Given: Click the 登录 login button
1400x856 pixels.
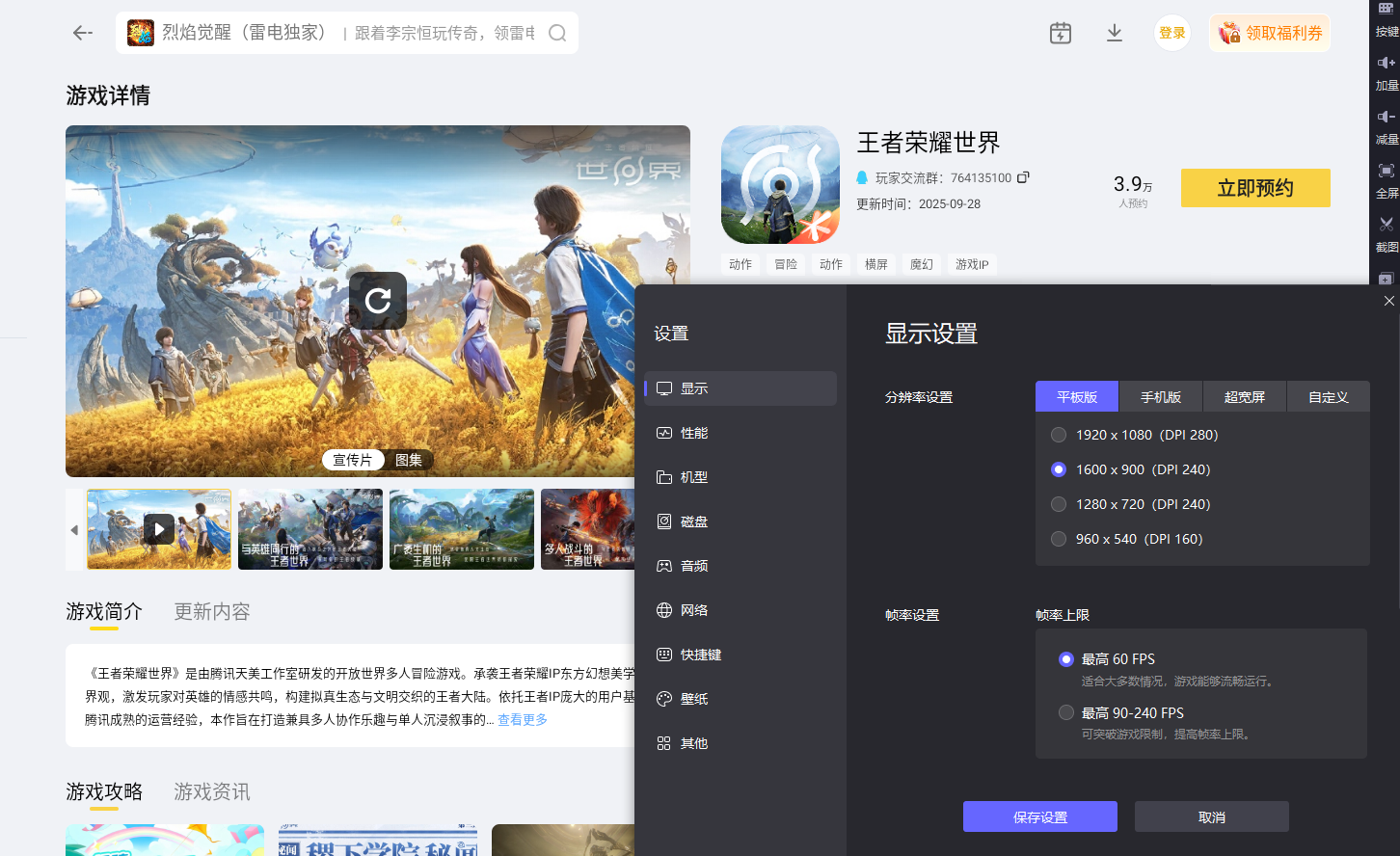Looking at the screenshot, I should click(x=1171, y=32).
